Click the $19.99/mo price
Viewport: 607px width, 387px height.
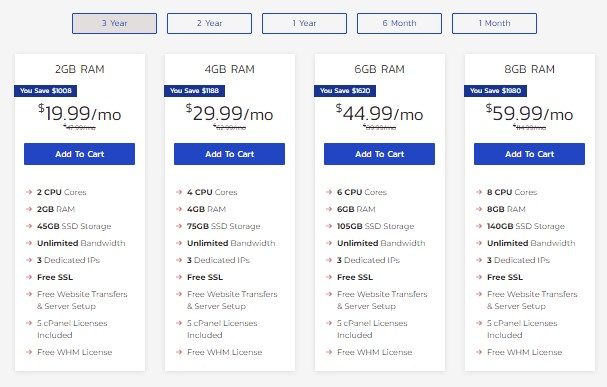[x=79, y=114]
